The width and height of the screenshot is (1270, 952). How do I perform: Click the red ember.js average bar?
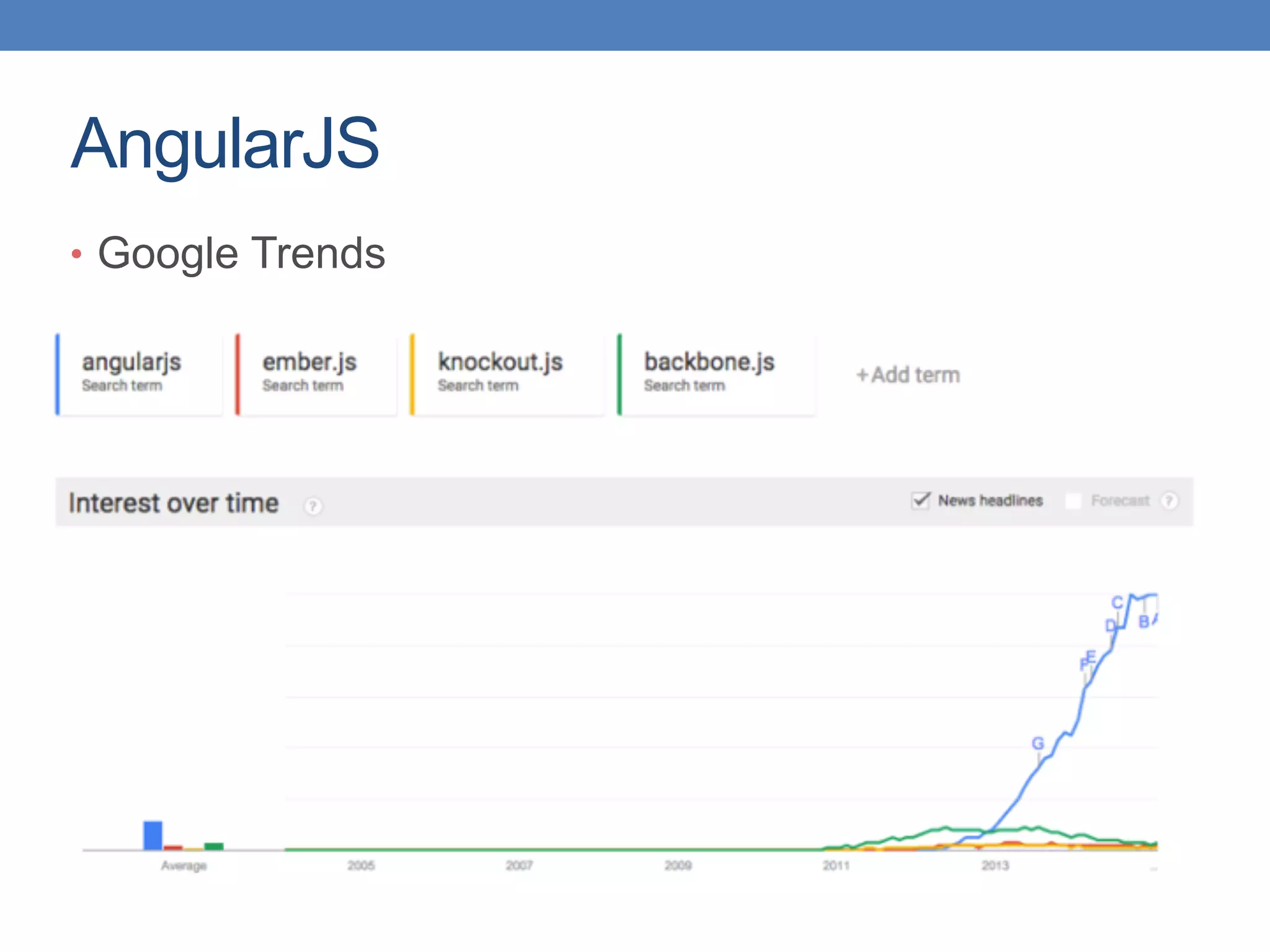pyautogui.click(x=173, y=847)
